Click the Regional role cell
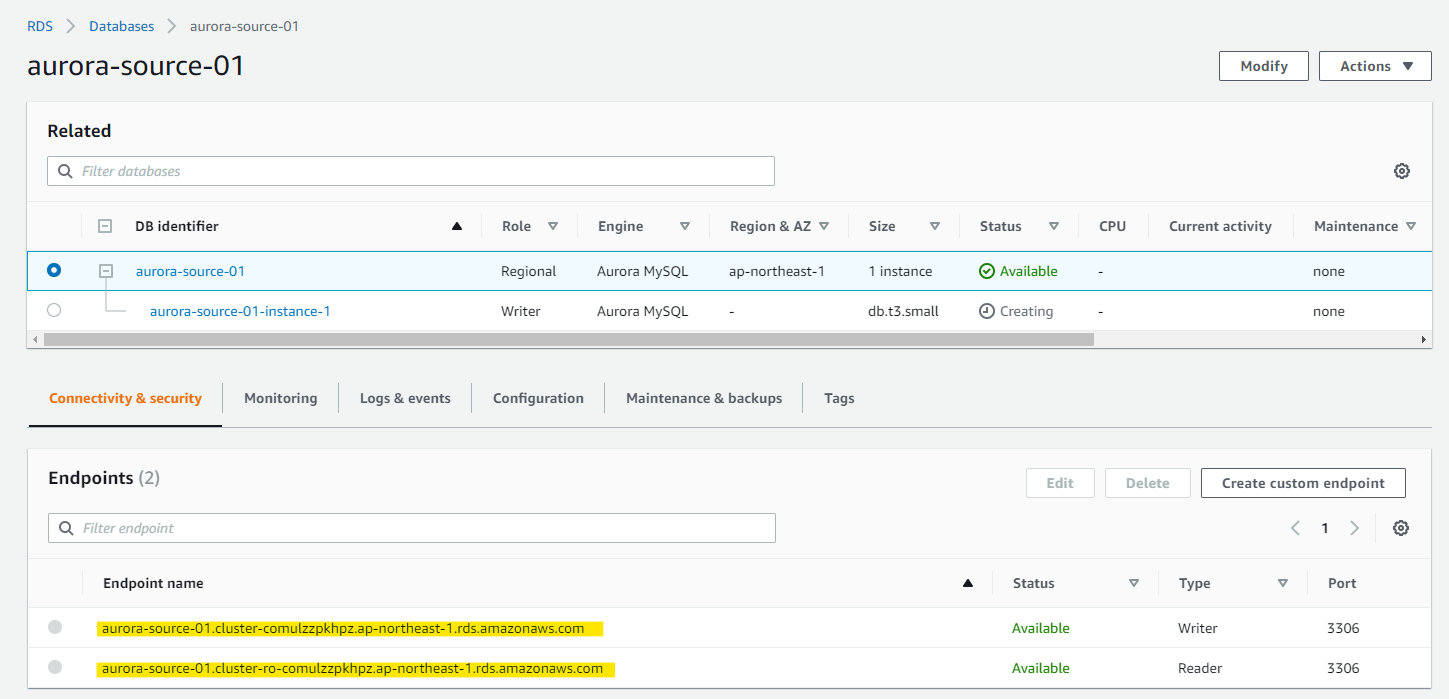1449x699 pixels. coord(528,271)
